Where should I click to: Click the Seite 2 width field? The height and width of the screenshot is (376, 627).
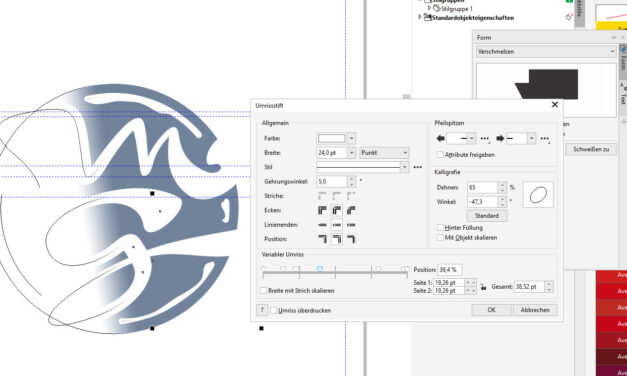[x=449, y=291]
